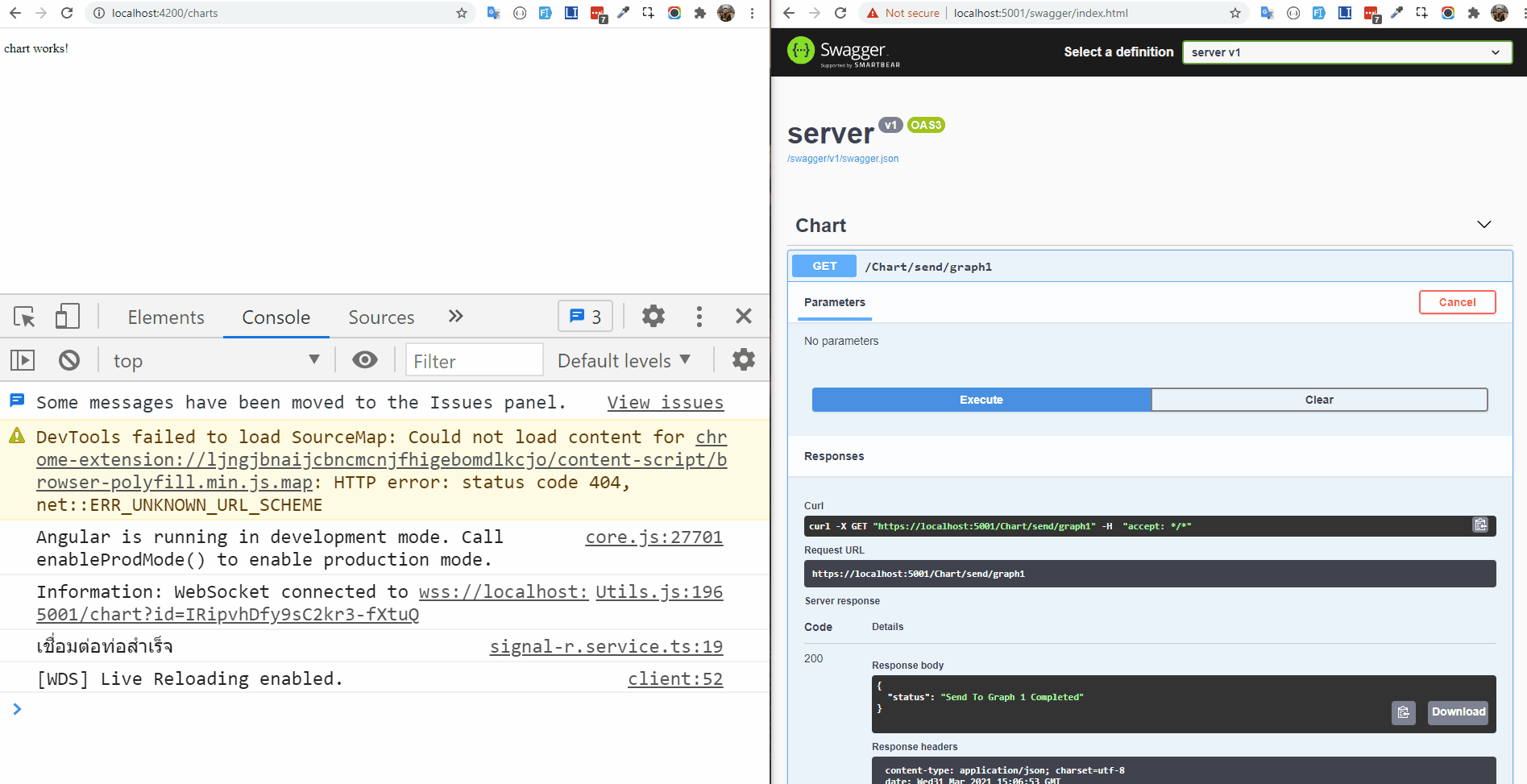
Task: Open the 'Default levels' dropdown
Action: coord(624,360)
